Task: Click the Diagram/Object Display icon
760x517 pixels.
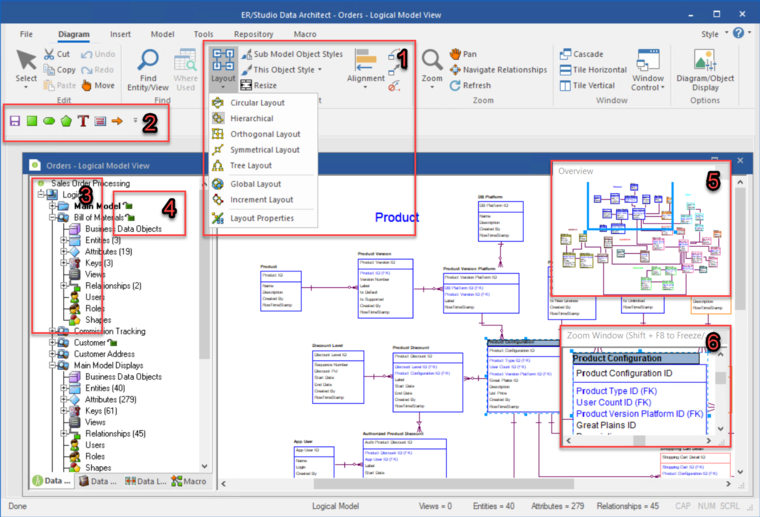Action: click(x=704, y=62)
